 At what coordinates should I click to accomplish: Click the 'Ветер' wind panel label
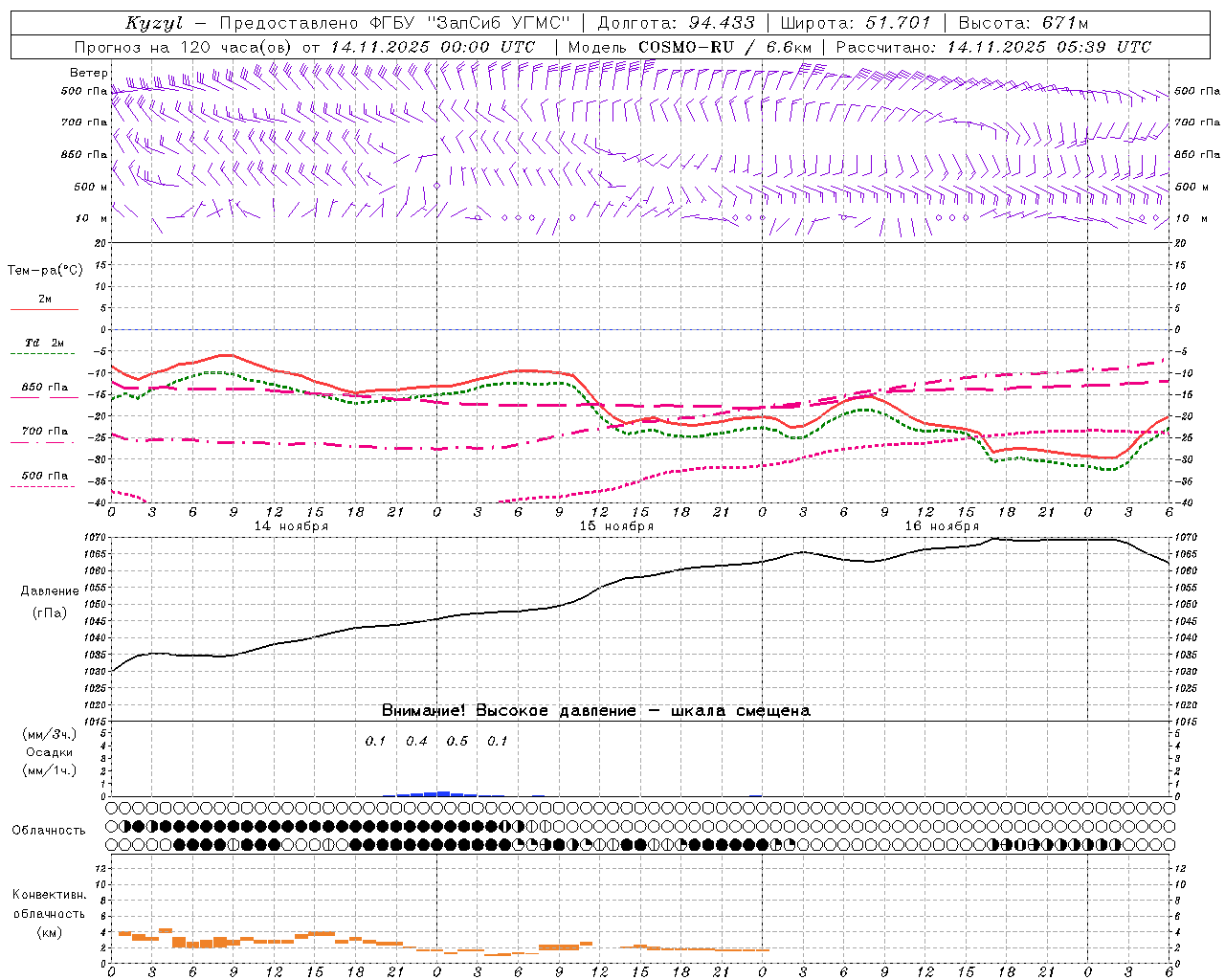coord(88,73)
